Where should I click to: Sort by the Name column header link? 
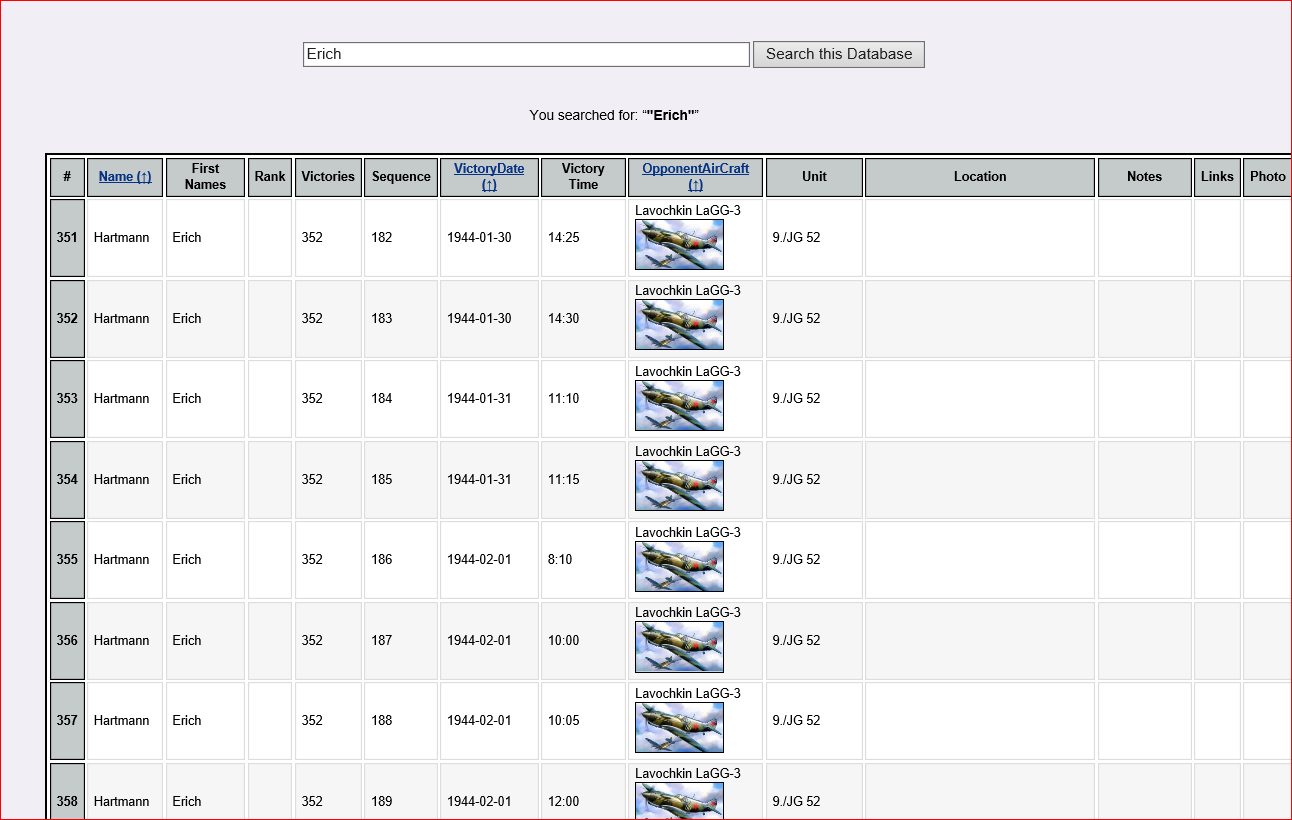pyautogui.click(x=125, y=177)
